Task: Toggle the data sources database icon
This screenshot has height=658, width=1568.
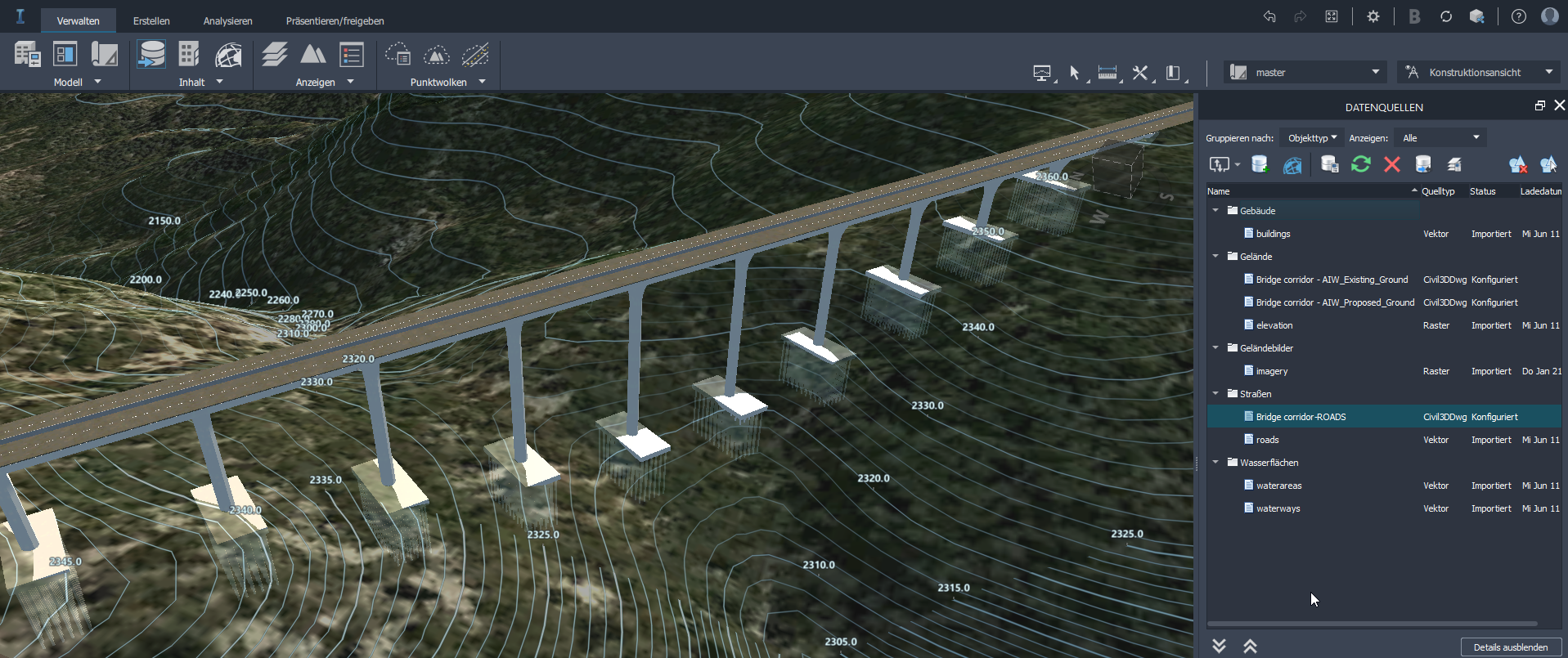Action: (151, 55)
